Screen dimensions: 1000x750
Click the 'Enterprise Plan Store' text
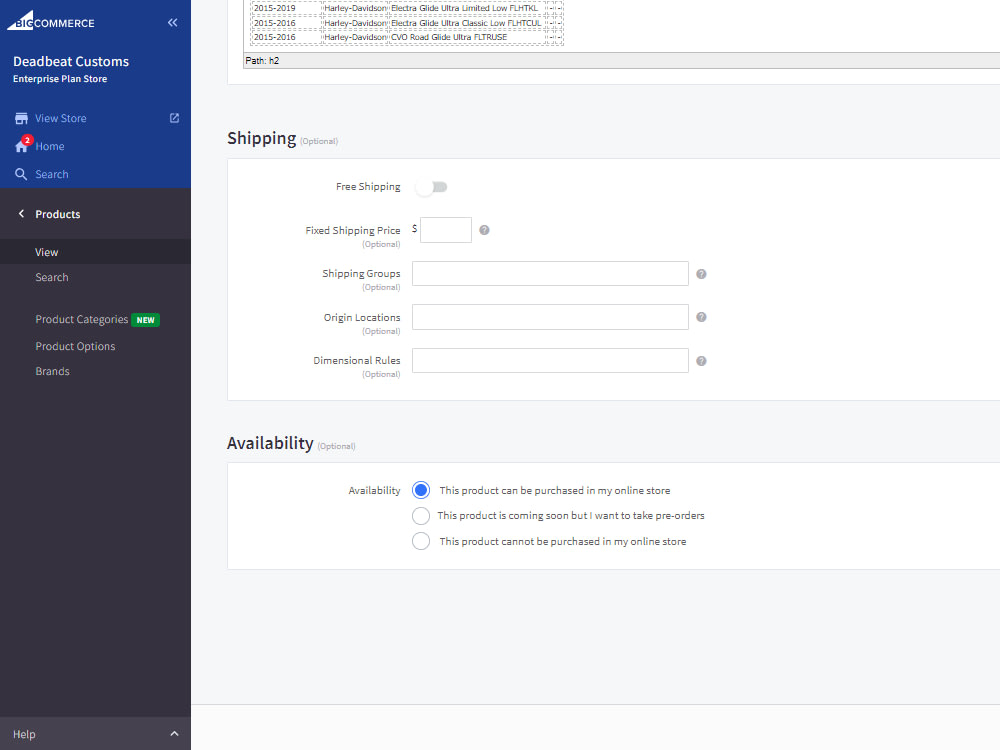point(60,79)
